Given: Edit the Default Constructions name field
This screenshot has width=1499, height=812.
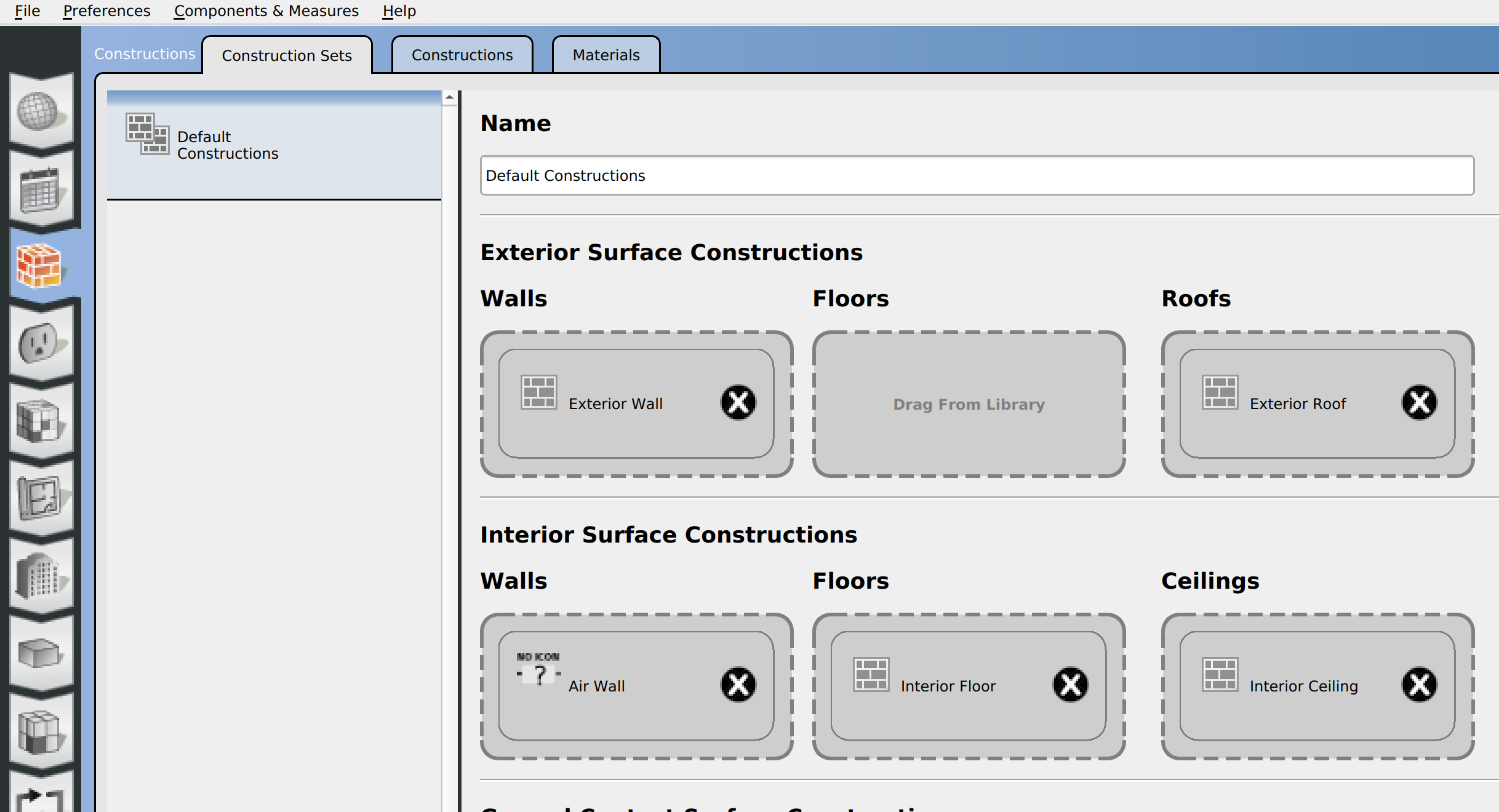Looking at the screenshot, I should coord(977,175).
